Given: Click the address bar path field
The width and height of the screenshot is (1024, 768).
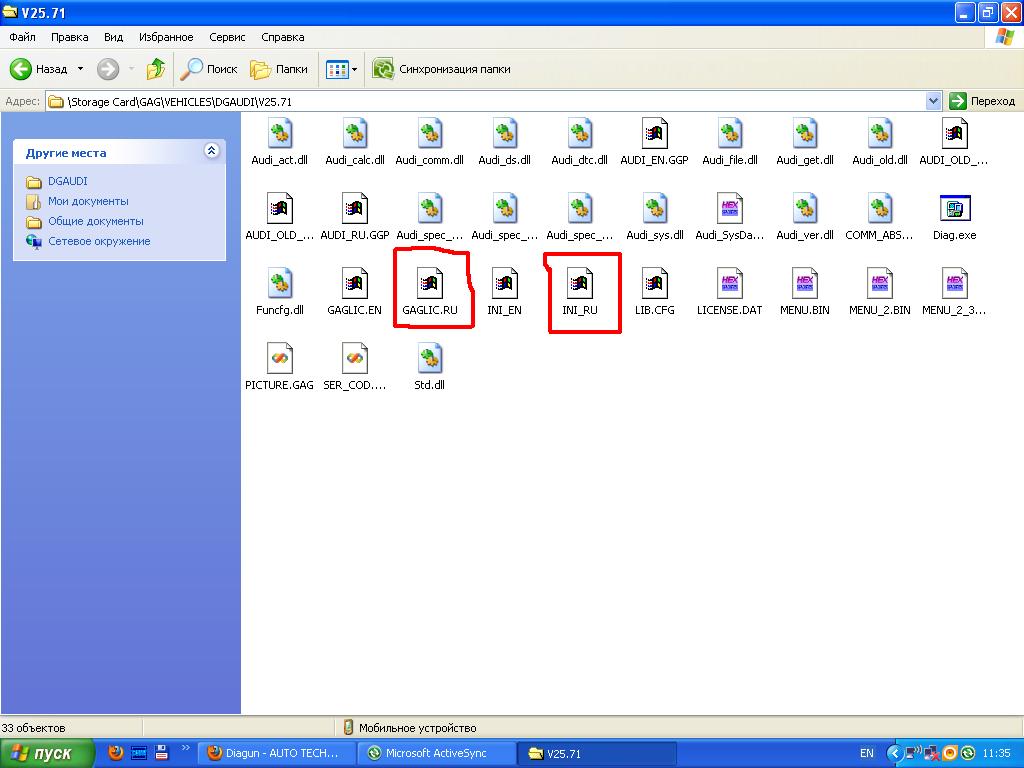Looking at the screenshot, I should click(487, 101).
